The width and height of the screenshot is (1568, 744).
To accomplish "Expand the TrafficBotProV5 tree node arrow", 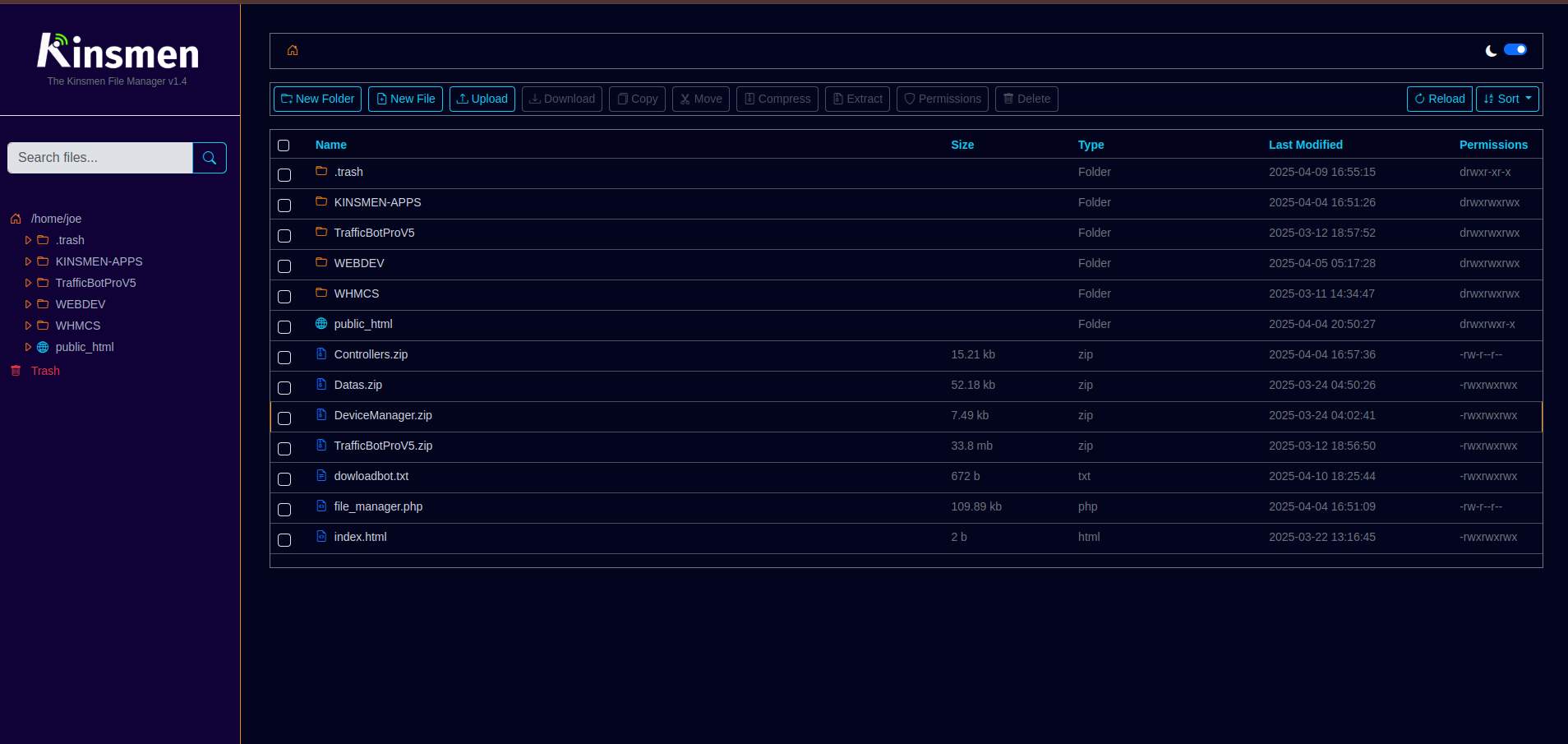I will (x=28, y=283).
